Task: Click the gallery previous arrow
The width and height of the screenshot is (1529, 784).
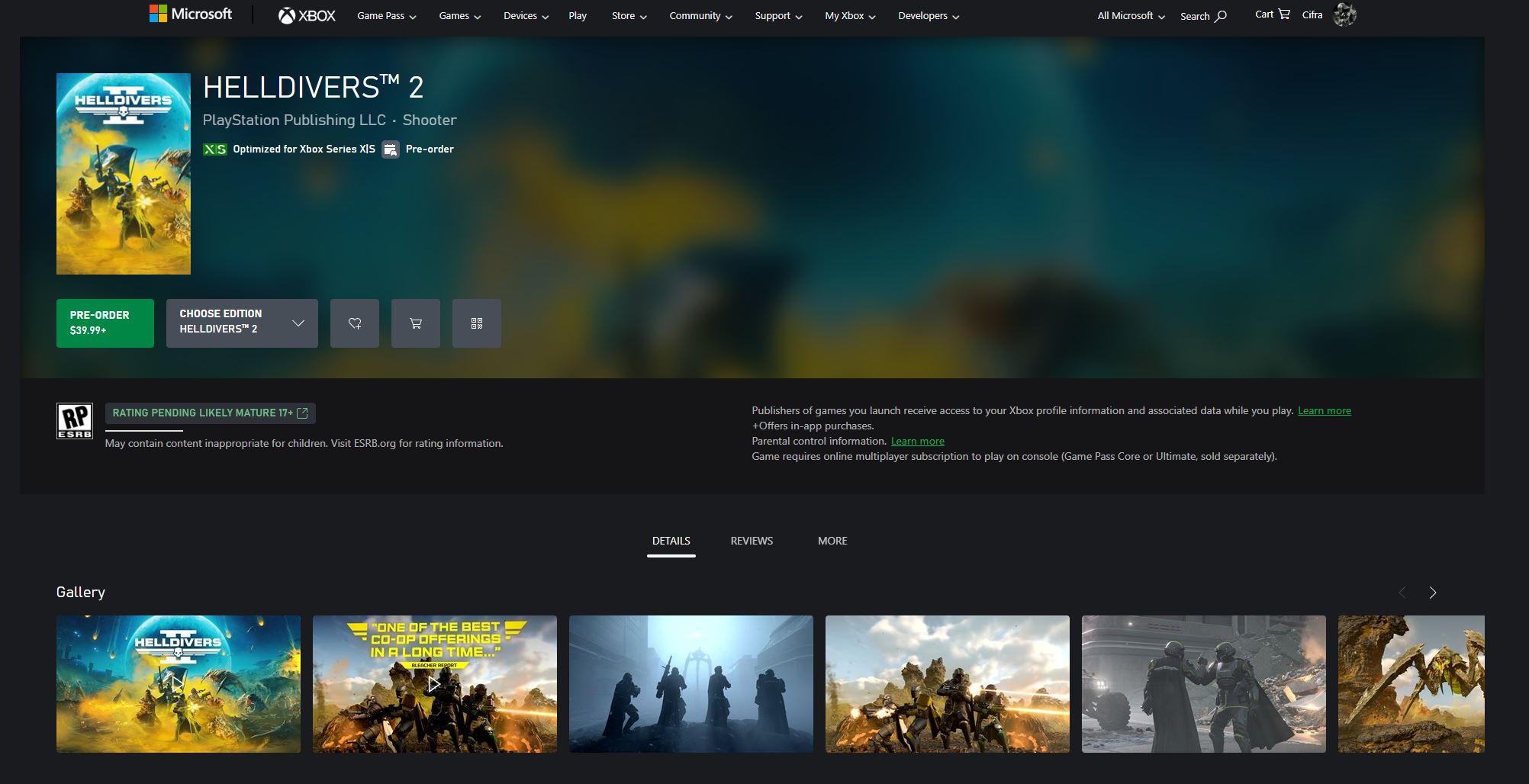Action: pyautogui.click(x=1402, y=593)
